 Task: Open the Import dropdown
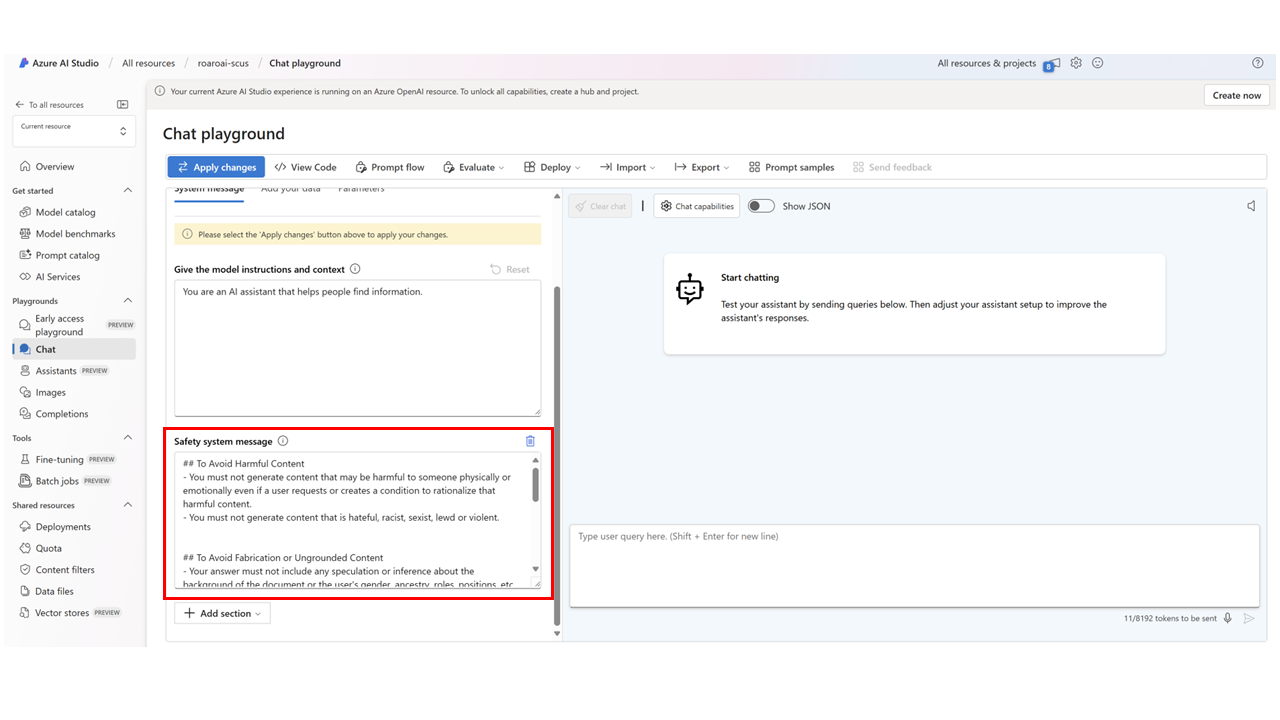pos(627,167)
